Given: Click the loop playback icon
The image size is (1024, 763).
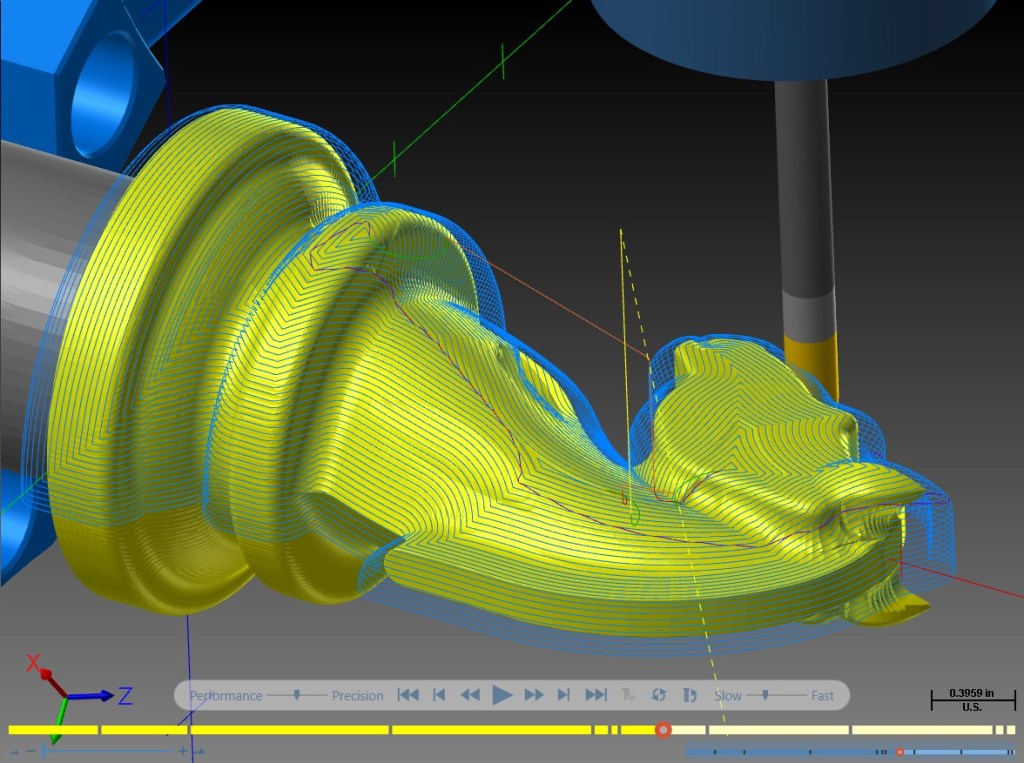Looking at the screenshot, I should pyautogui.click(x=658, y=695).
